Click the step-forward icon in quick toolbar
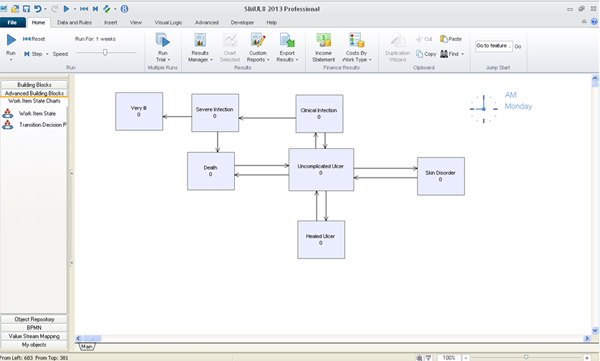 pyautogui.click(x=95, y=8)
